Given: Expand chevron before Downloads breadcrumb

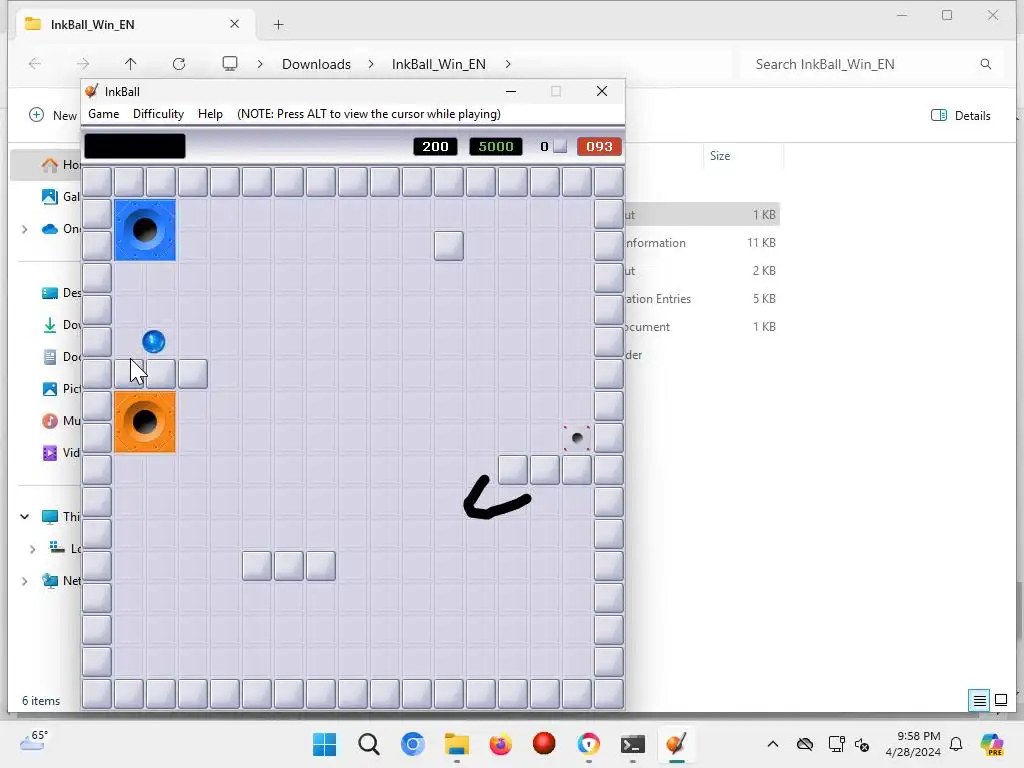Looking at the screenshot, I should point(260,64).
